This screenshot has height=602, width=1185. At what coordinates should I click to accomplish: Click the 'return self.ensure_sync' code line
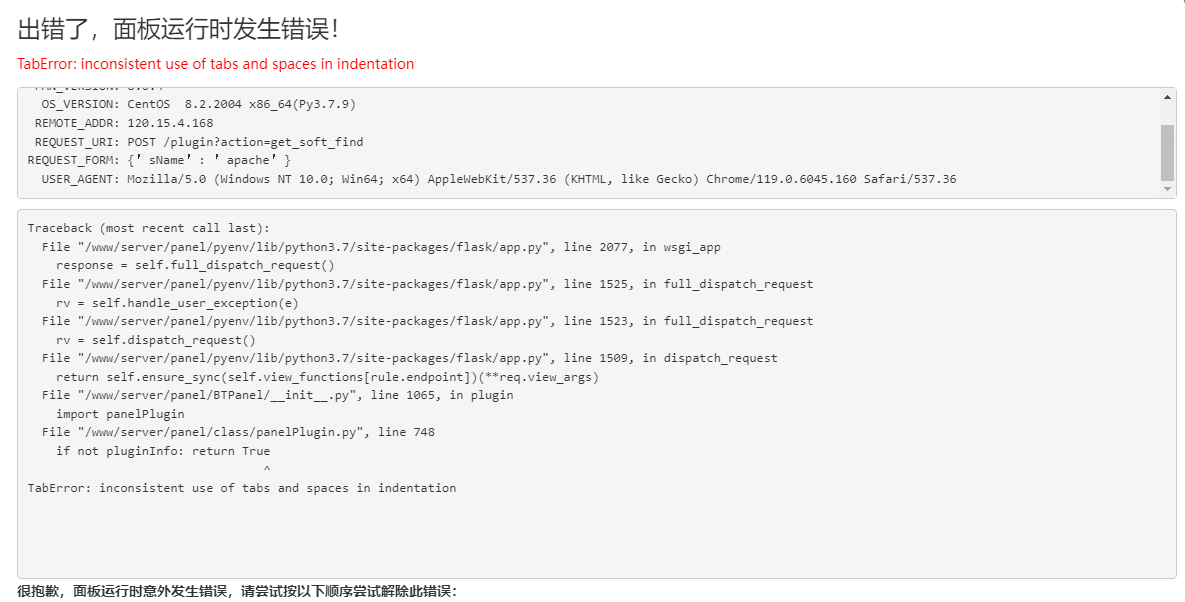[x=327, y=377]
